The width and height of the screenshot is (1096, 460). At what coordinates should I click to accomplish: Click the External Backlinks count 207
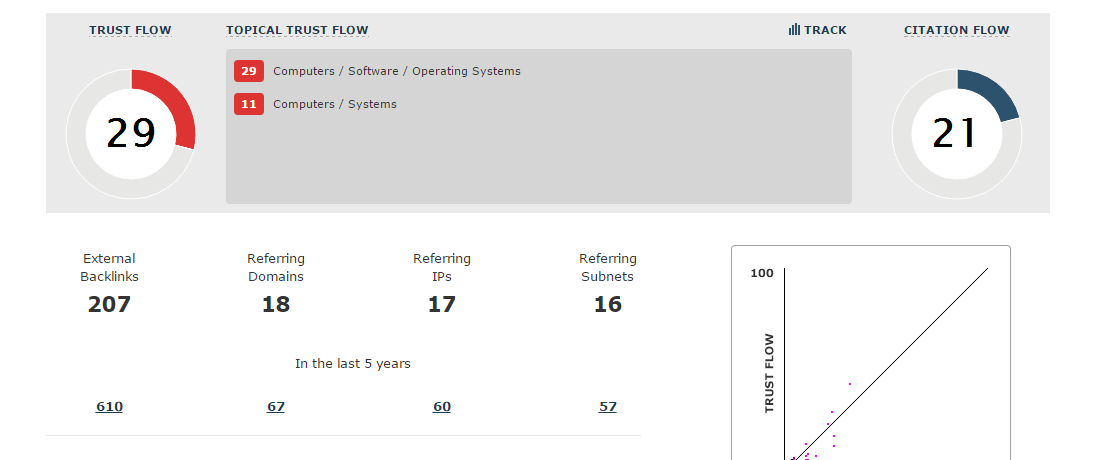click(x=109, y=305)
